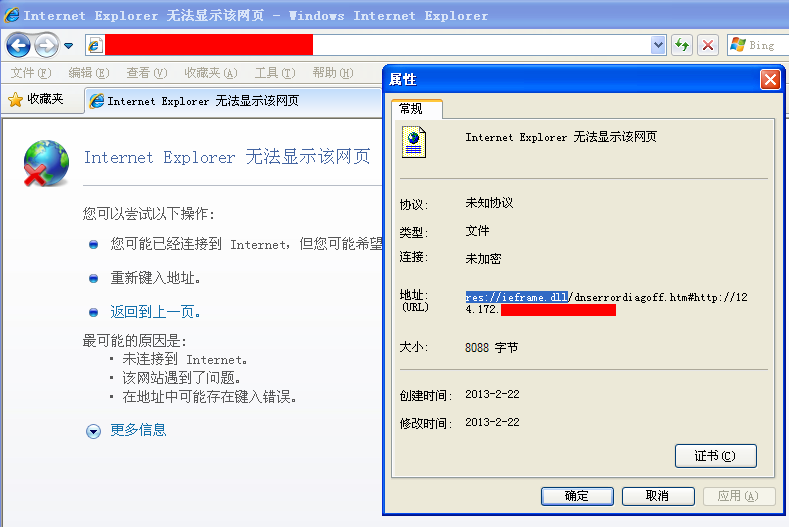Image resolution: width=789 pixels, height=527 pixels.
Task: Open the 工具(T) menu
Action: pos(275,73)
